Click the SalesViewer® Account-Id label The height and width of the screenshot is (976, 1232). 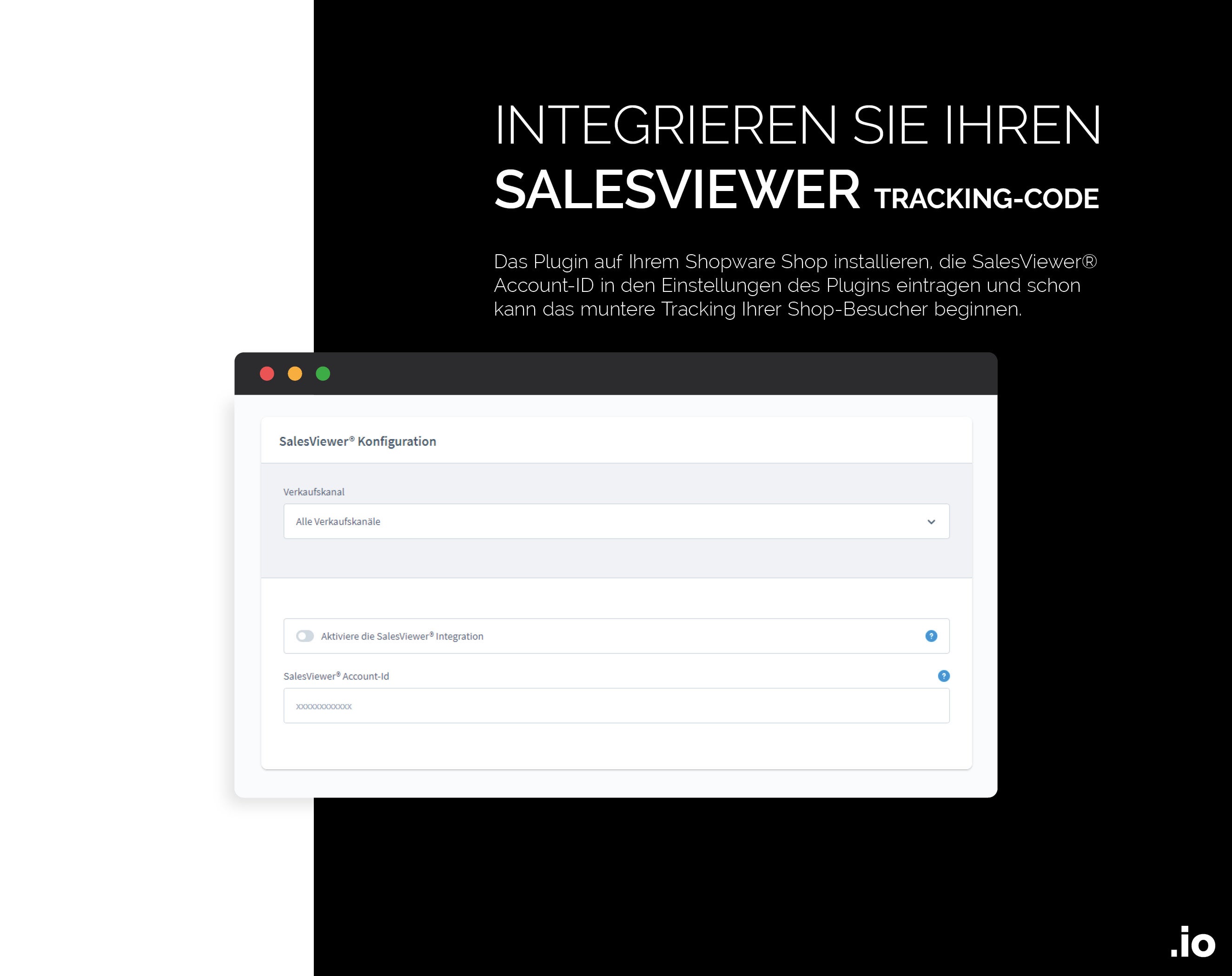pos(336,676)
